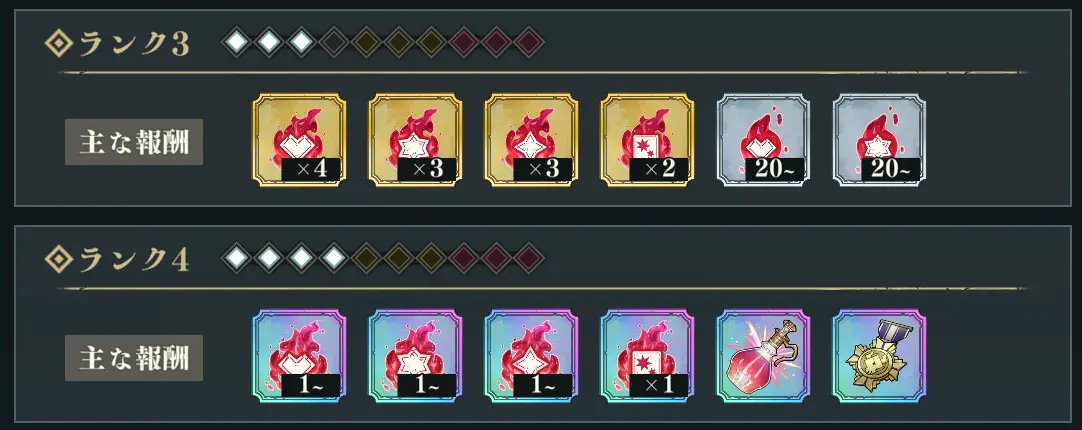Select the rainbow card flame ×1 reward

click(x=647, y=356)
